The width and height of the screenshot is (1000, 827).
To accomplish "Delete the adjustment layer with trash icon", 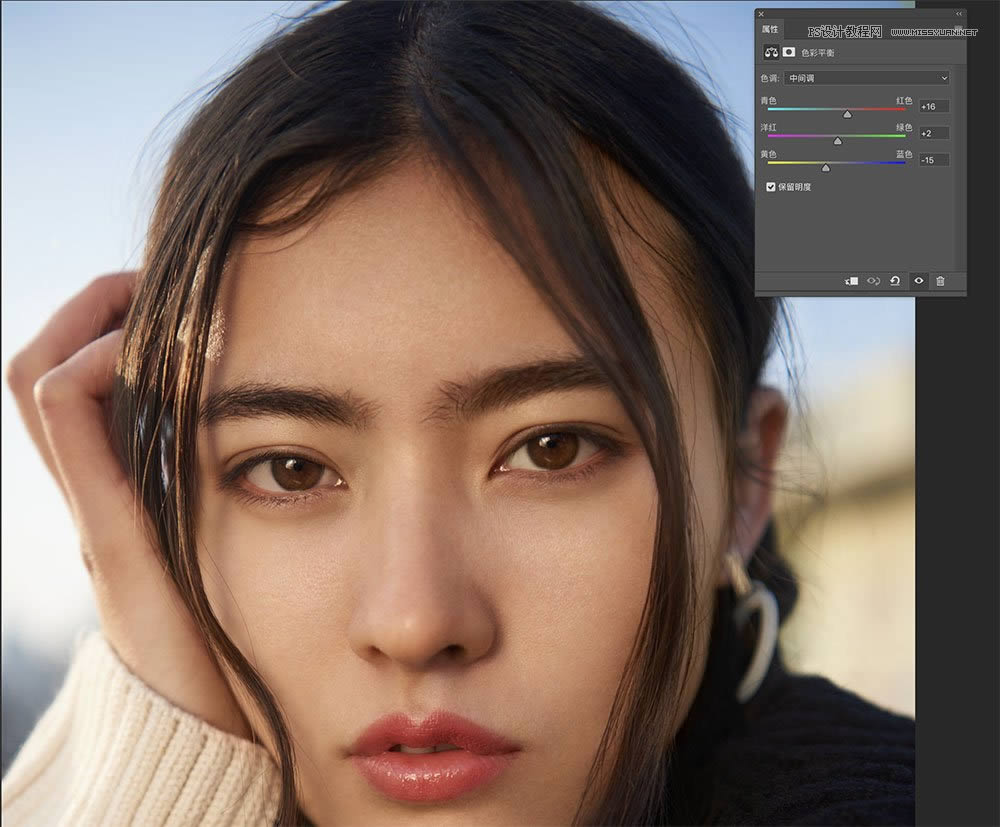I will click(940, 281).
